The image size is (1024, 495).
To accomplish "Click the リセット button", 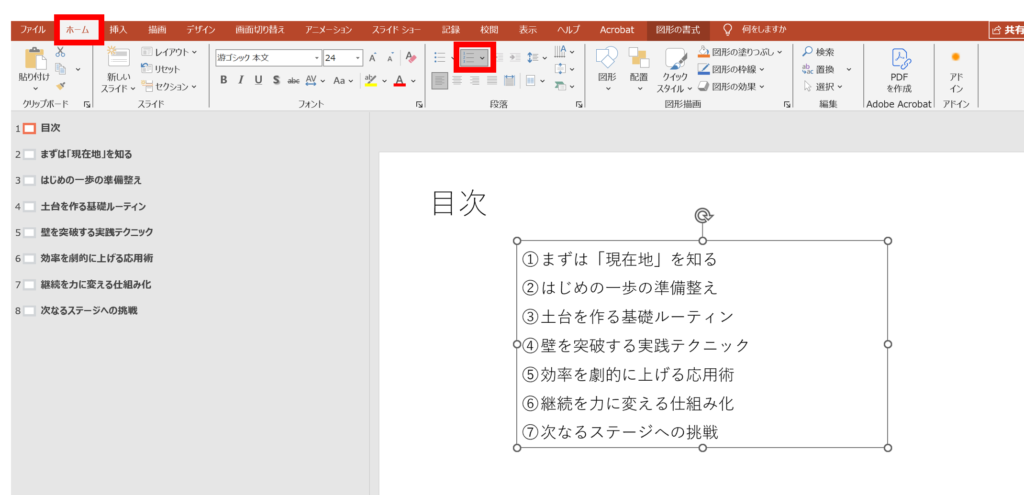I will pos(160,69).
